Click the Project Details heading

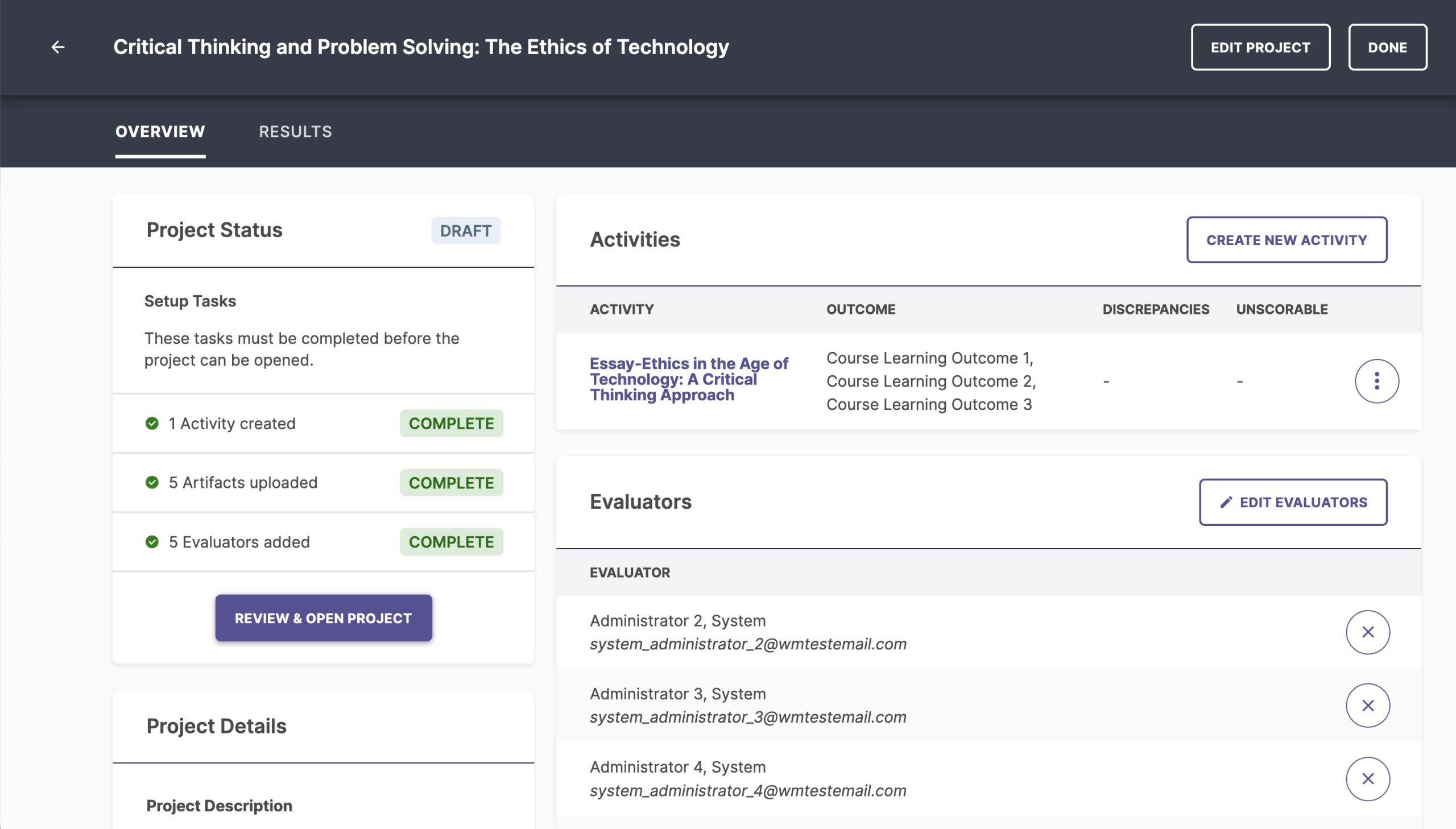click(216, 726)
